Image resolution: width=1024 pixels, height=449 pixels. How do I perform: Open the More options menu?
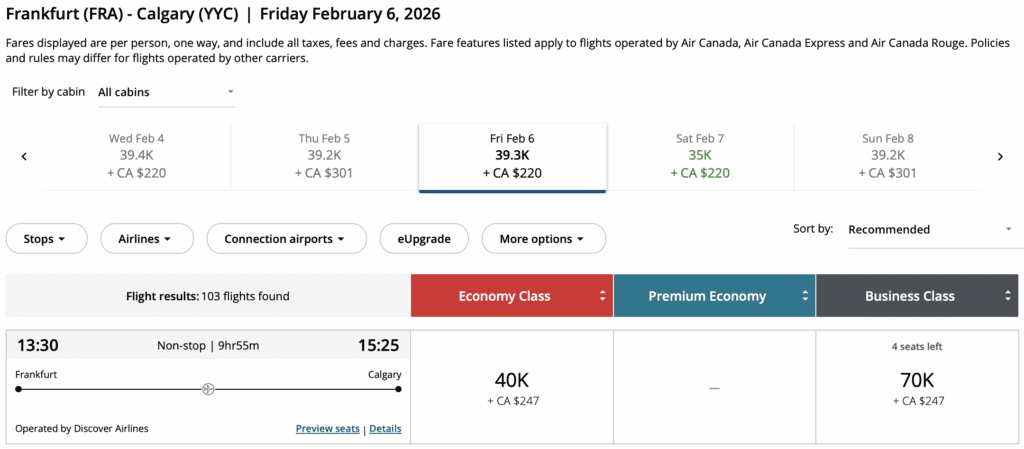tap(543, 239)
